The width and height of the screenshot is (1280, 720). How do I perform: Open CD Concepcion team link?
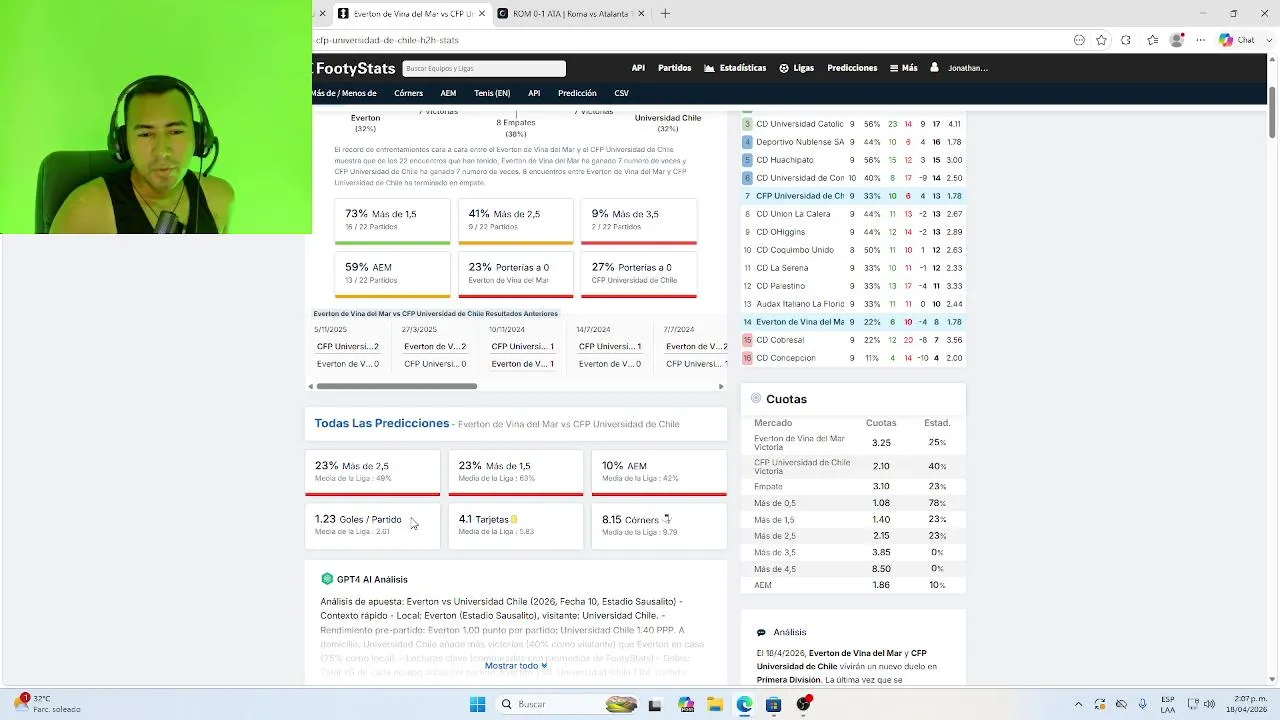tap(786, 358)
